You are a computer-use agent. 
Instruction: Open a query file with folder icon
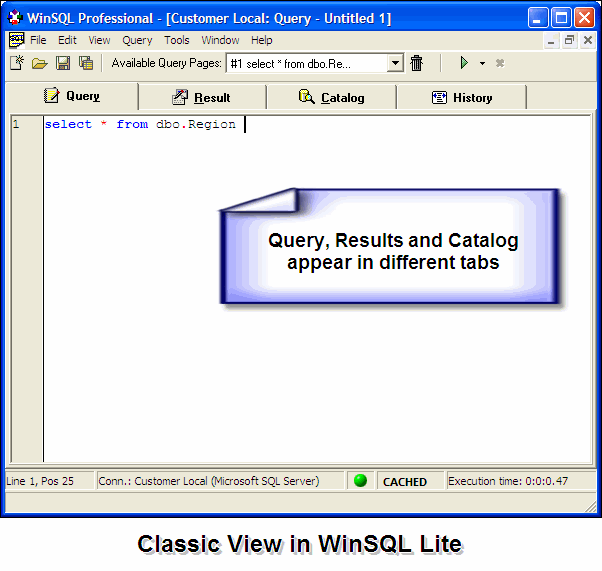click(40, 63)
